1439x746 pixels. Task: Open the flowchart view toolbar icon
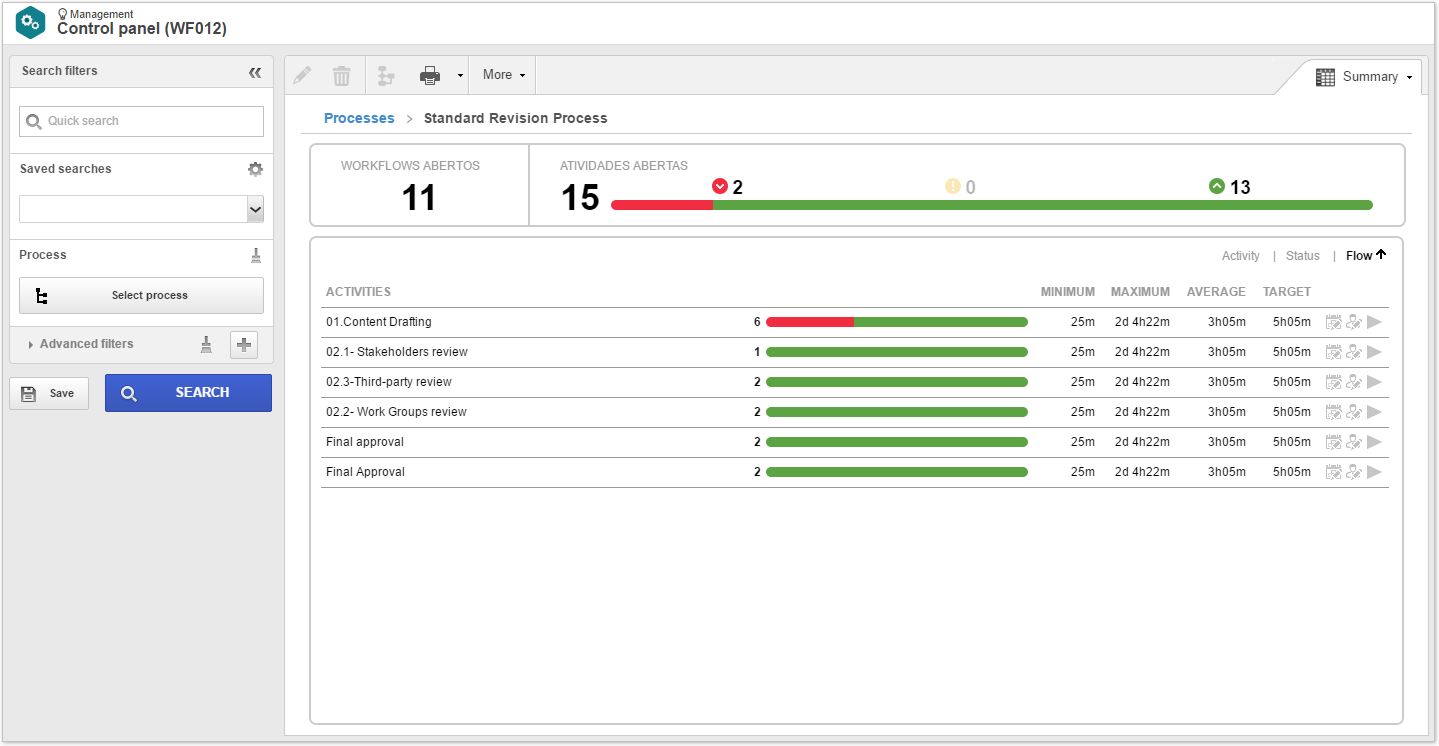pyautogui.click(x=386, y=75)
